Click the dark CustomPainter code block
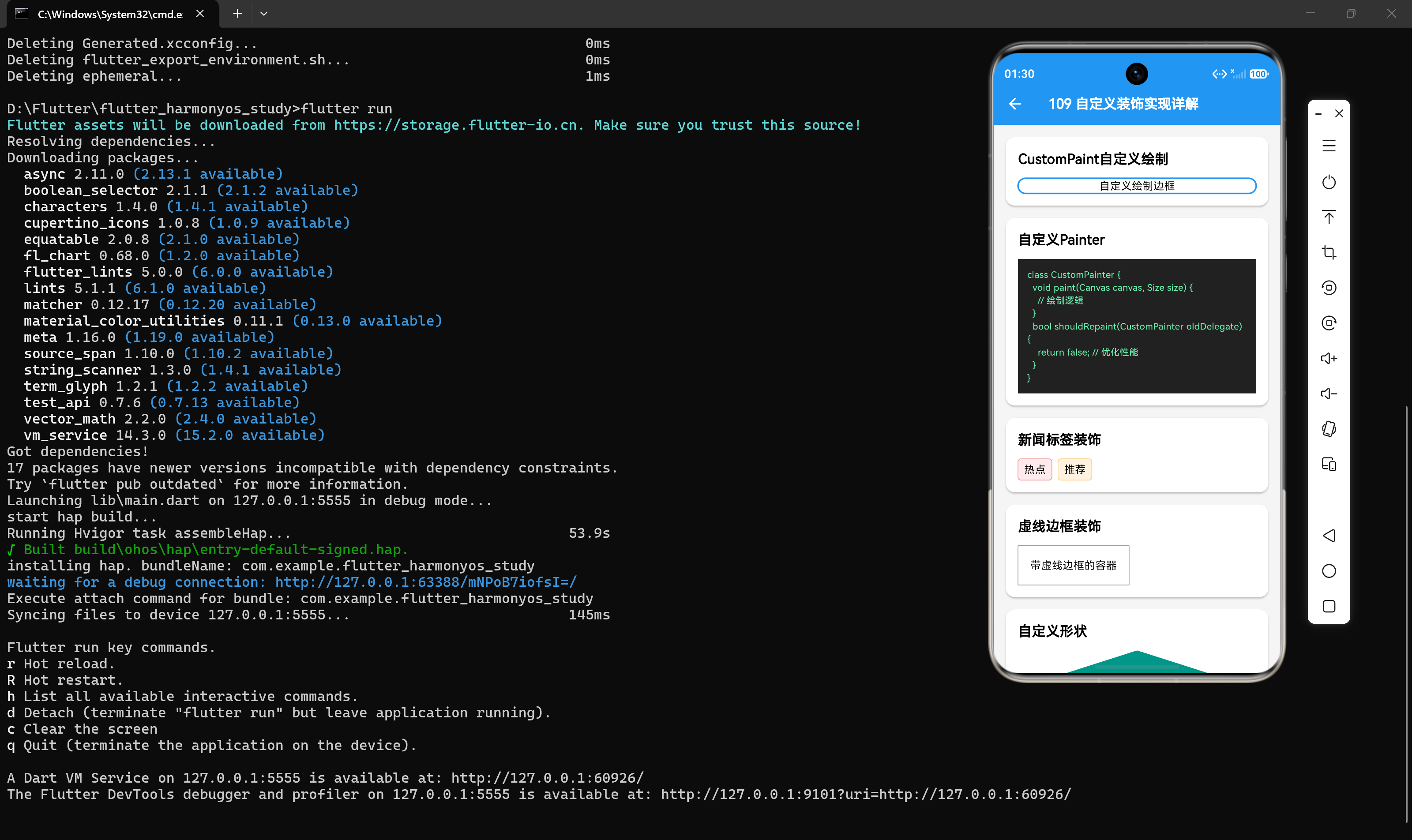This screenshot has width=1412, height=840. [1137, 326]
